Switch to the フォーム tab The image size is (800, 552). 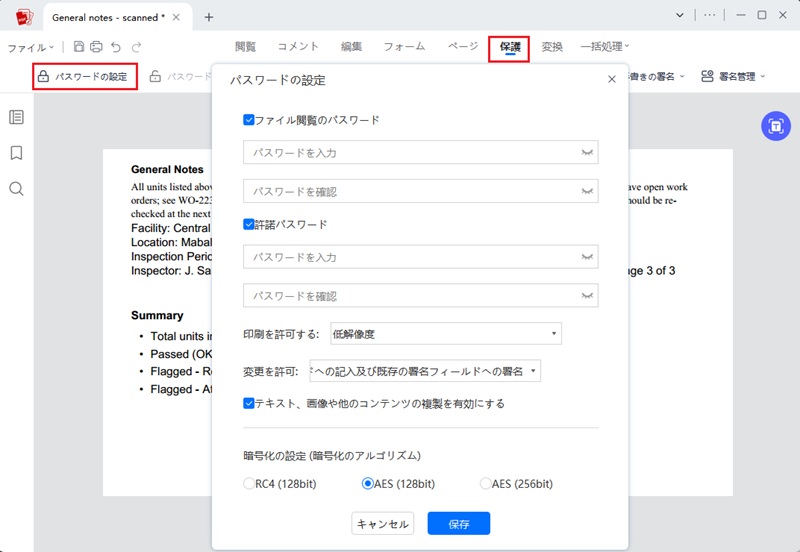click(x=404, y=46)
